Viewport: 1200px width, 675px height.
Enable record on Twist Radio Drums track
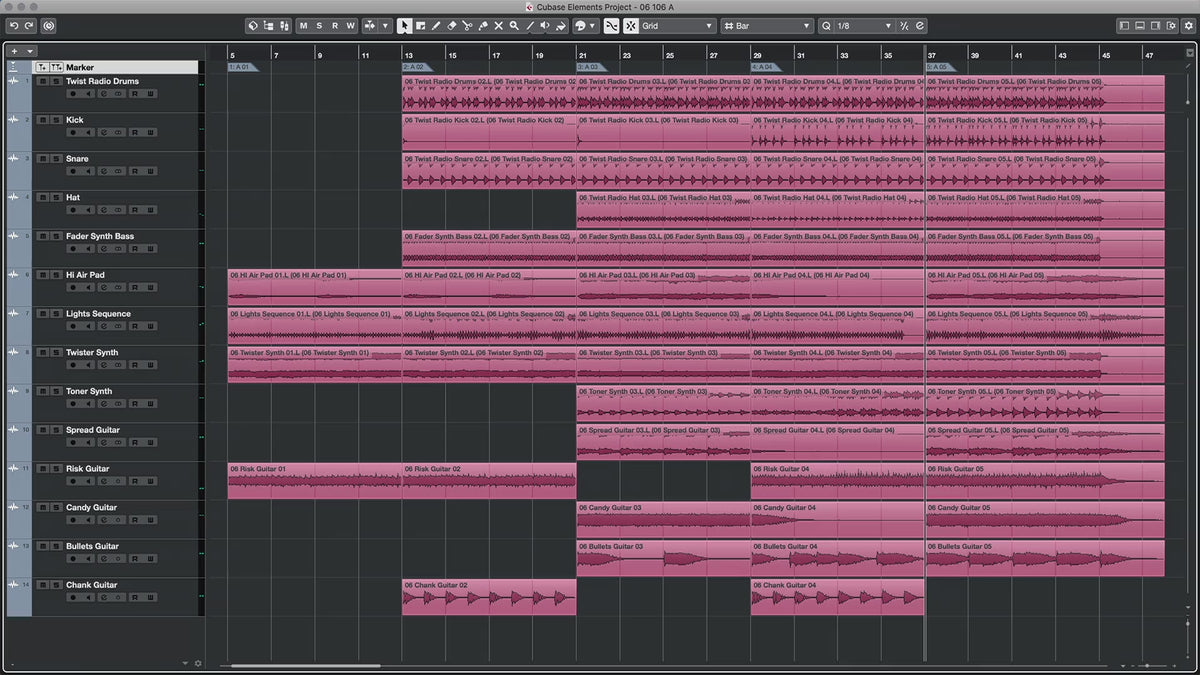(72, 93)
